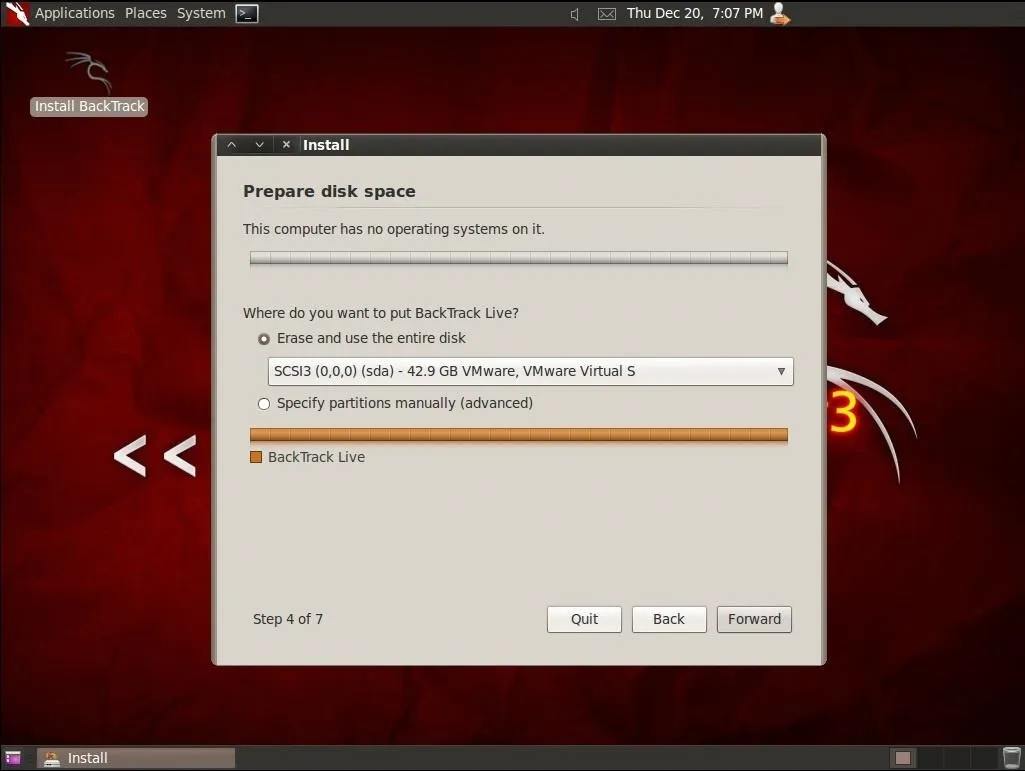Click the orange BackTrack Live legend swatch

(256, 457)
